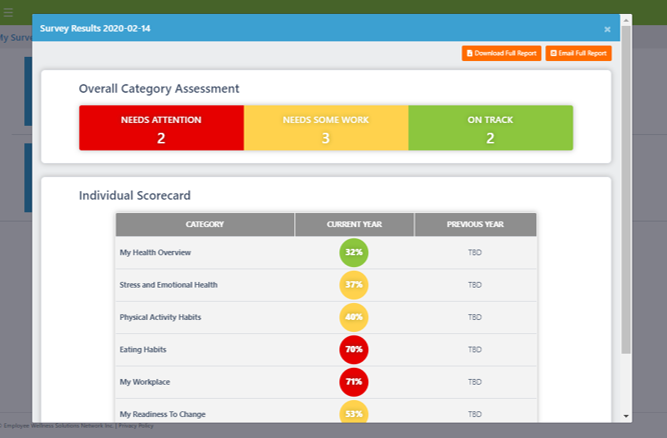The height and width of the screenshot is (438, 667).
Task: Click the 32% My Health Overview score circle
Action: pyautogui.click(x=354, y=253)
